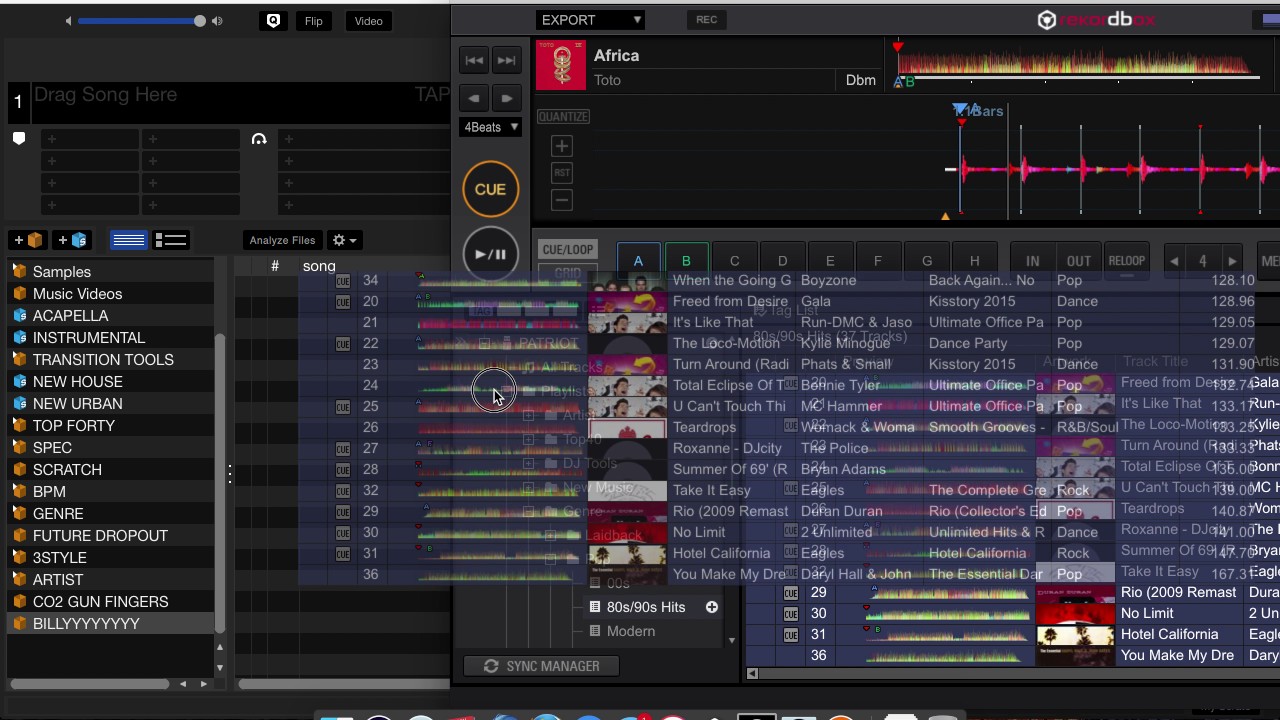Jump to next track icon
The height and width of the screenshot is (720, 1280).
[506, 60]
